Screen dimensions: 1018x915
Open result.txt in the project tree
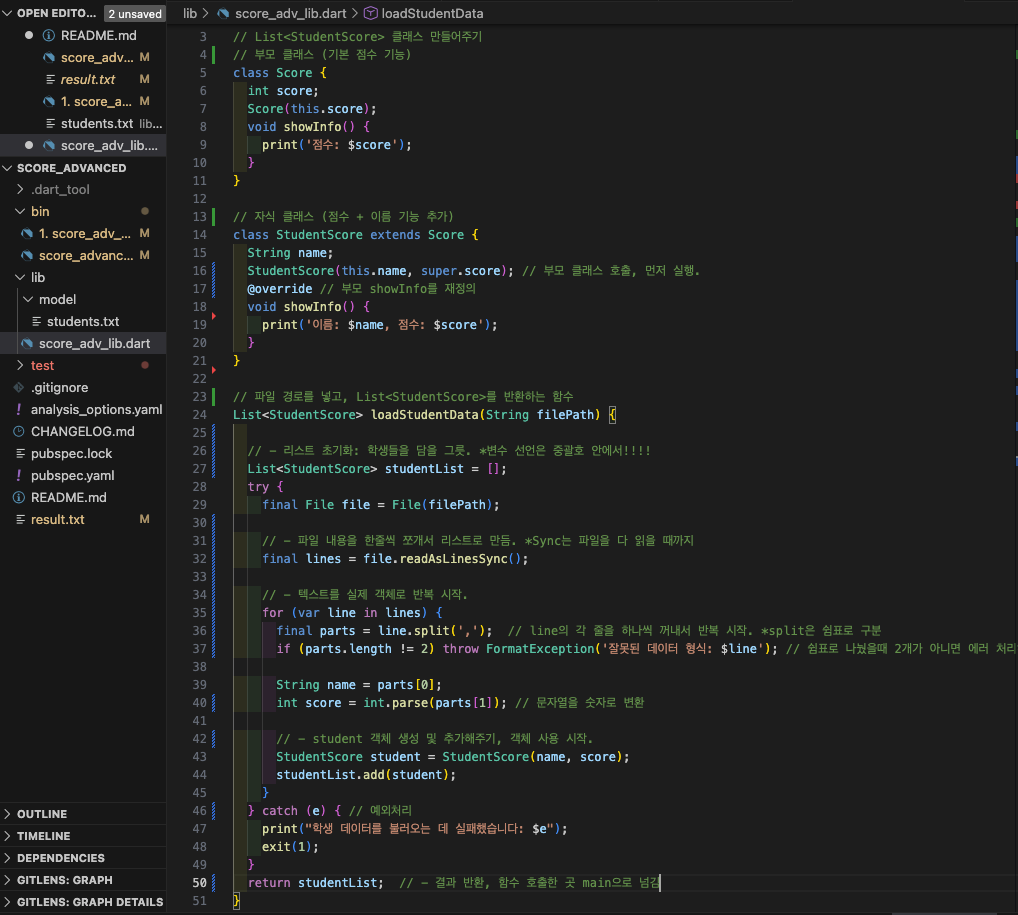58,520
